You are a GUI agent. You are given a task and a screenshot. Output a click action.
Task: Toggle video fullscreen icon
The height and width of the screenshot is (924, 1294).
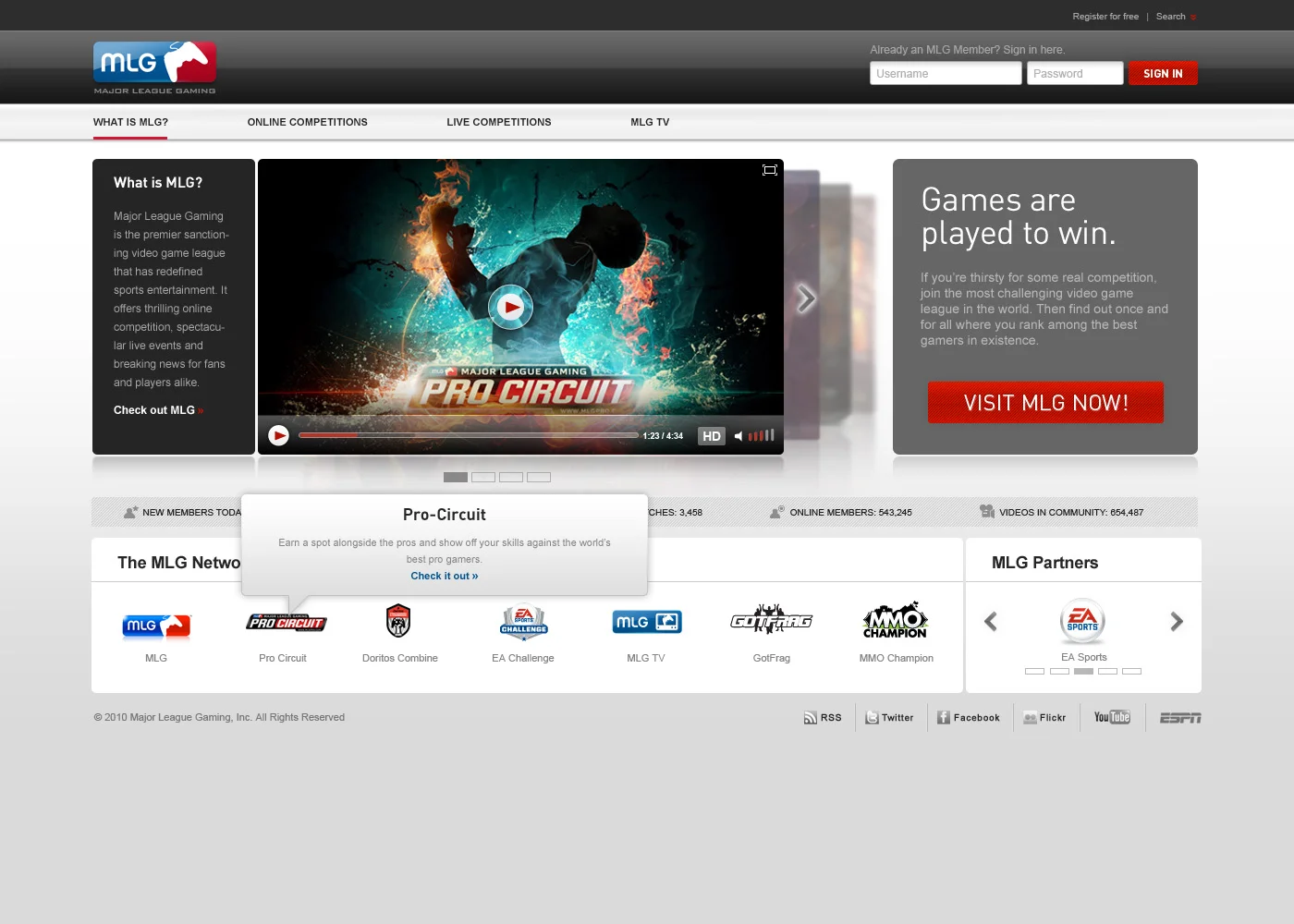769,170
